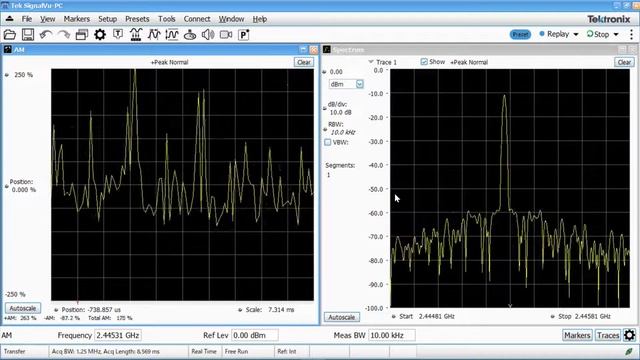Click the Audio speaker icon
640x360 pixels.
[x=208, y=35]
